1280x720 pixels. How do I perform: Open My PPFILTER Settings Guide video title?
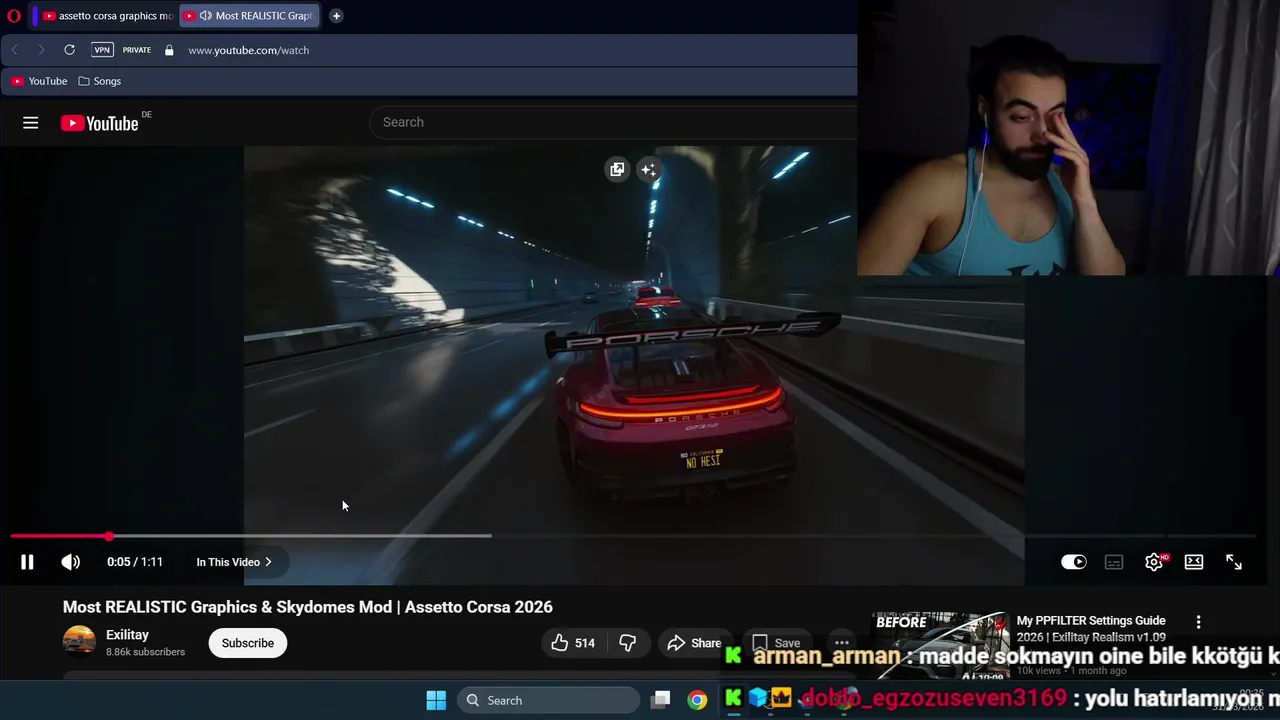(1091, 628)
